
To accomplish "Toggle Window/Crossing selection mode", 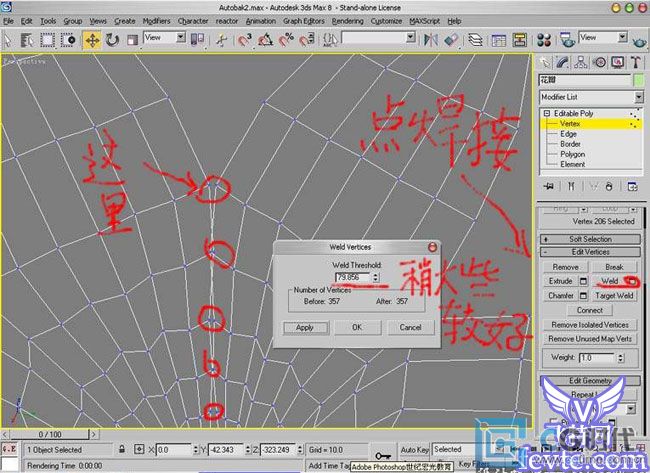I will (68, 40).
